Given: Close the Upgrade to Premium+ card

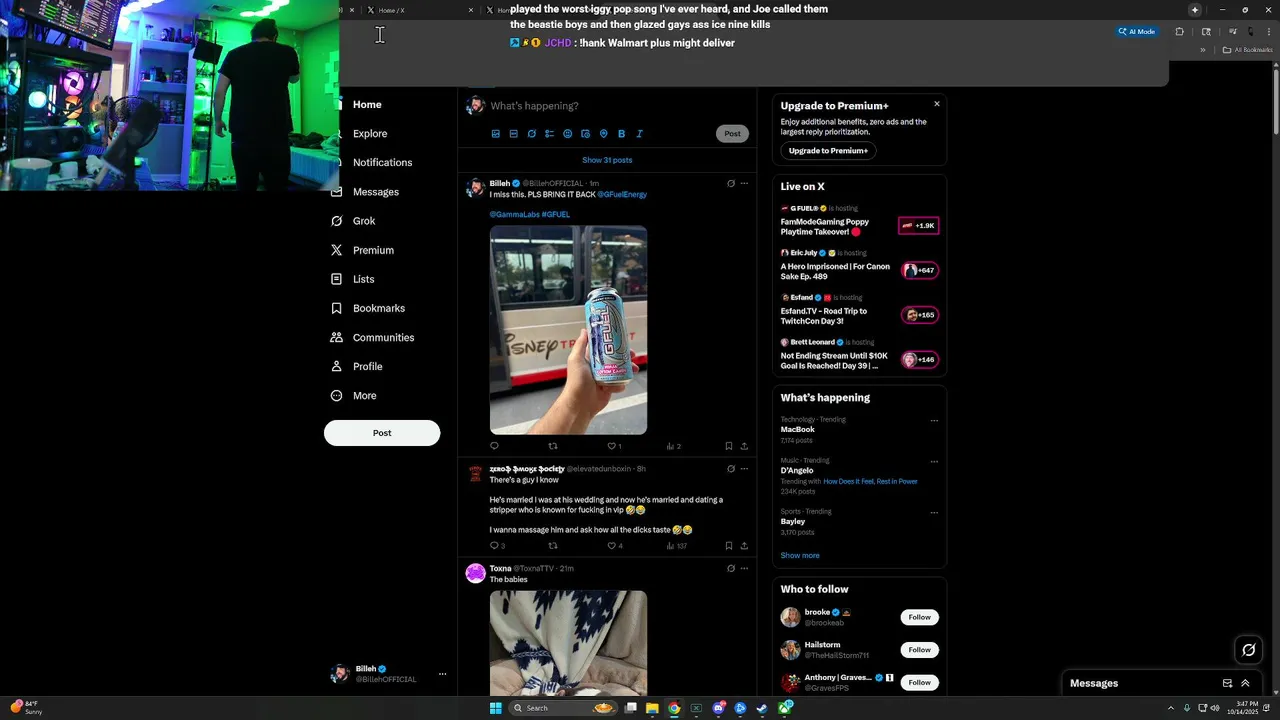Looking at the screenshot, I should click(937, 104).
